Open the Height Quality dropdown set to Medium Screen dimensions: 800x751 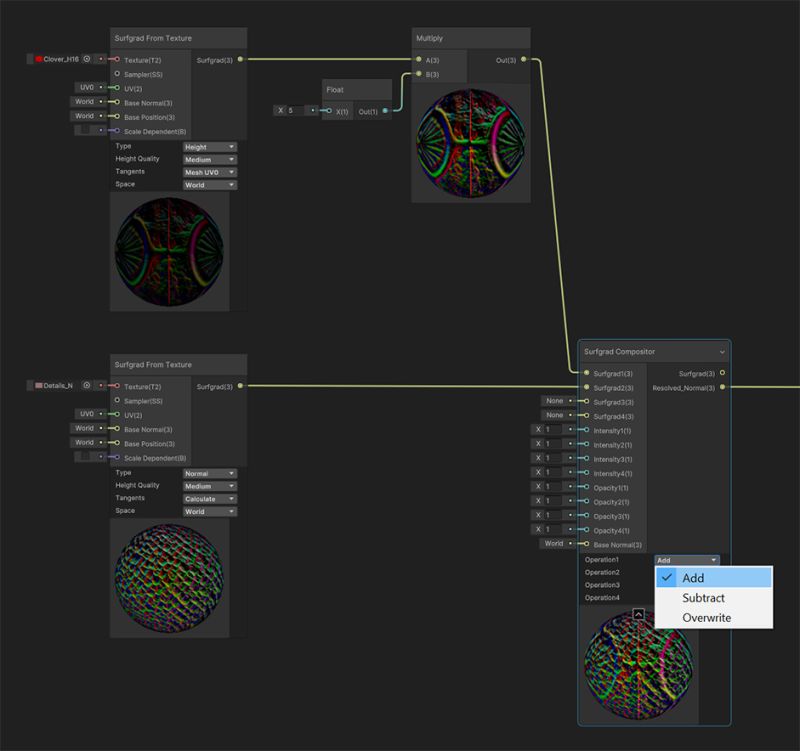click(209, 159)
